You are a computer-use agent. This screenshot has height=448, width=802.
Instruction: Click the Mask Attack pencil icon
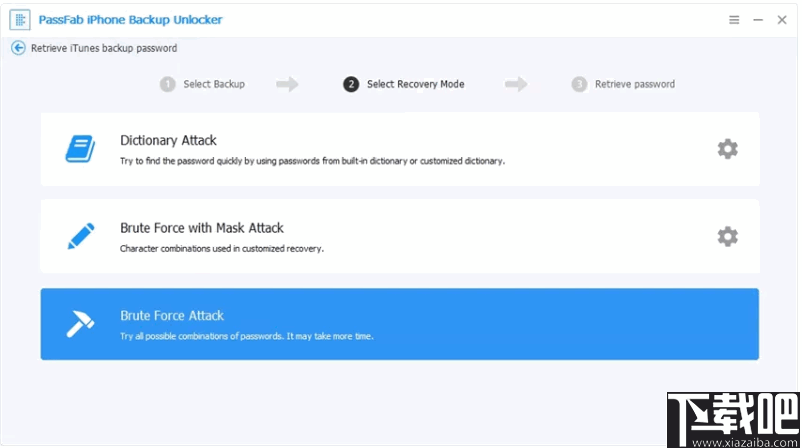[x=81, y=236]
